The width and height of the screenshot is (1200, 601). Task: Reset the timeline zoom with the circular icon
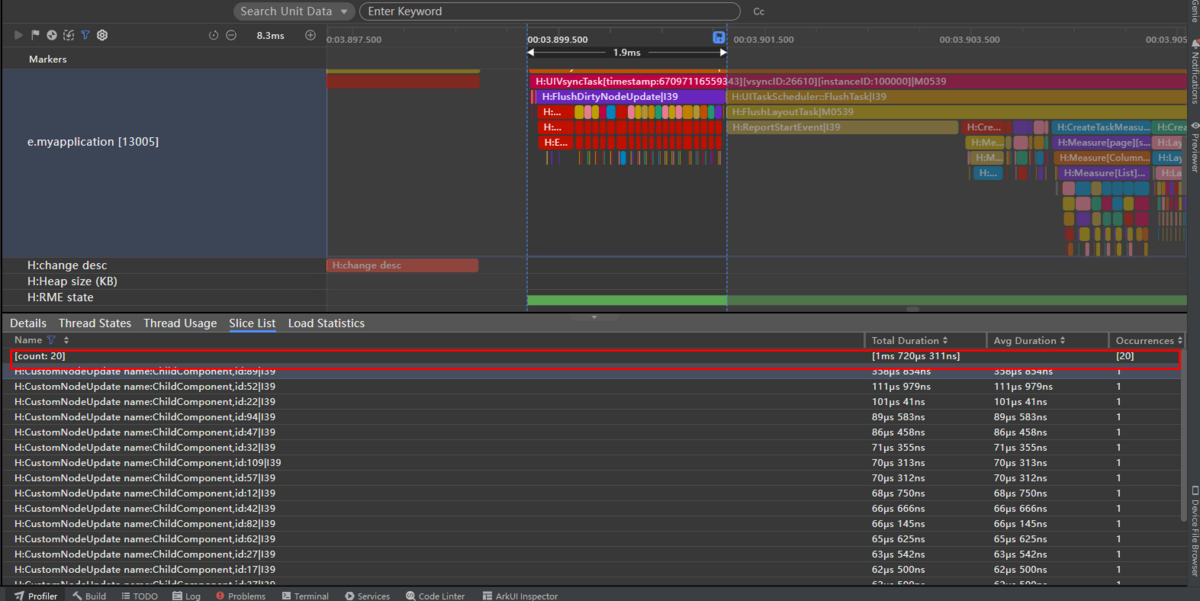pos(213,35)
